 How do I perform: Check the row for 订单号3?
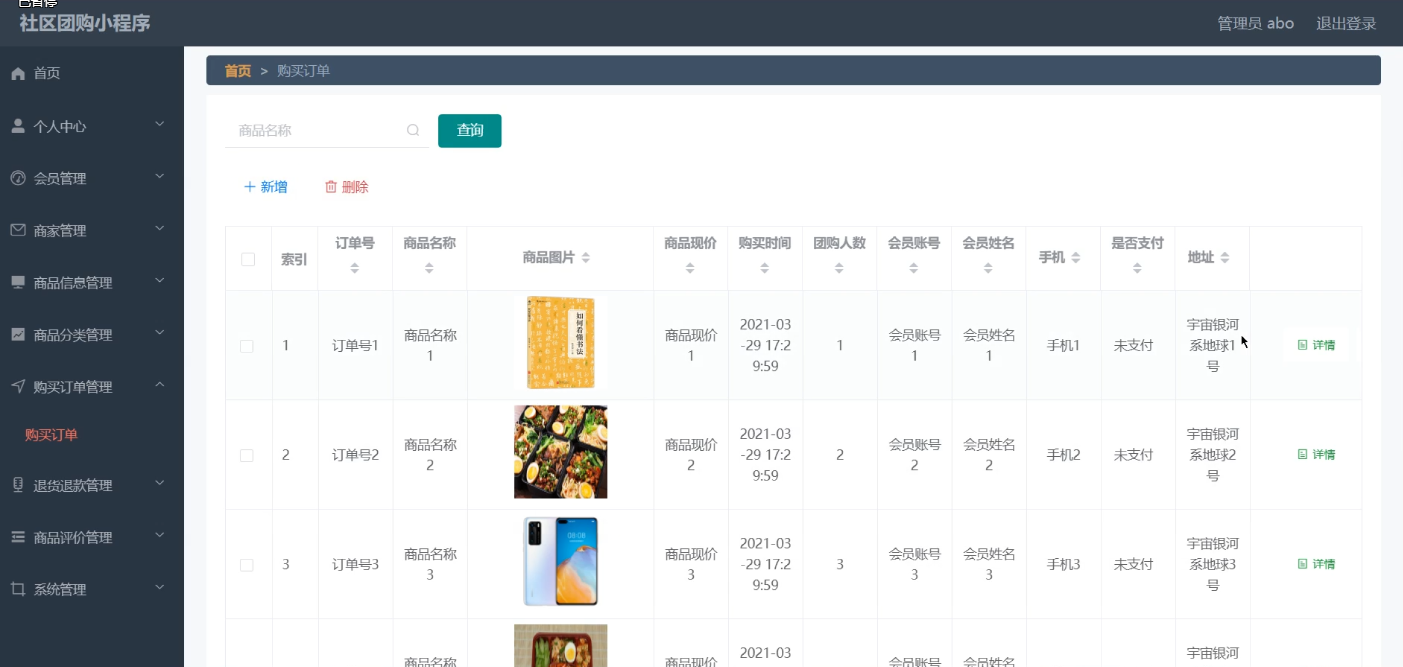coord(247,565)
